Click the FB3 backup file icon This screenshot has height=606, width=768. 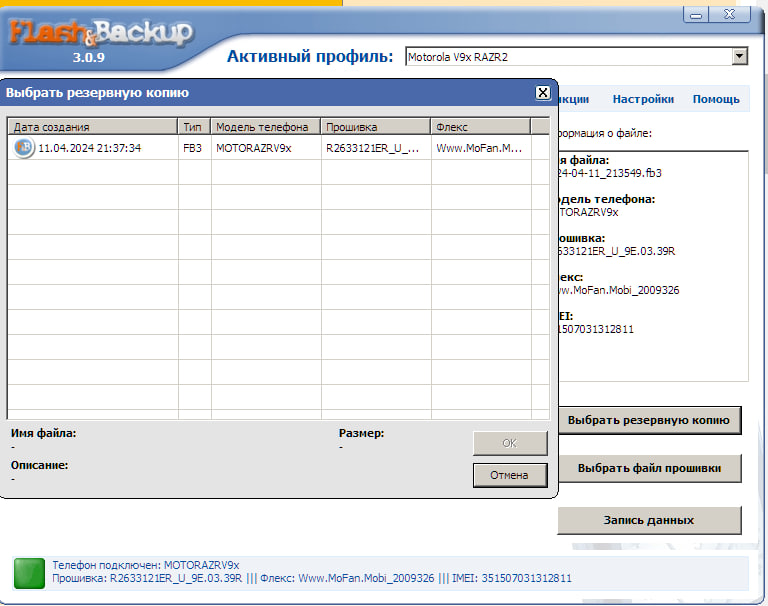coord(24,148)
